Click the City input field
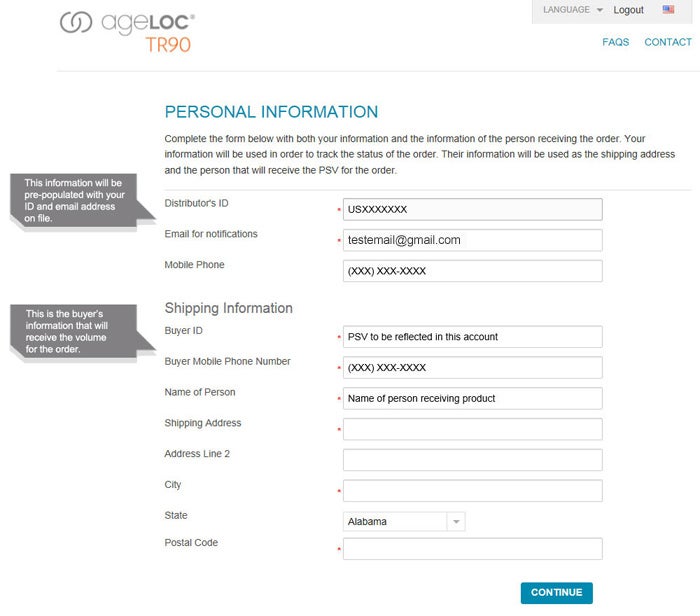700x616 pixels. coord(472,491)
